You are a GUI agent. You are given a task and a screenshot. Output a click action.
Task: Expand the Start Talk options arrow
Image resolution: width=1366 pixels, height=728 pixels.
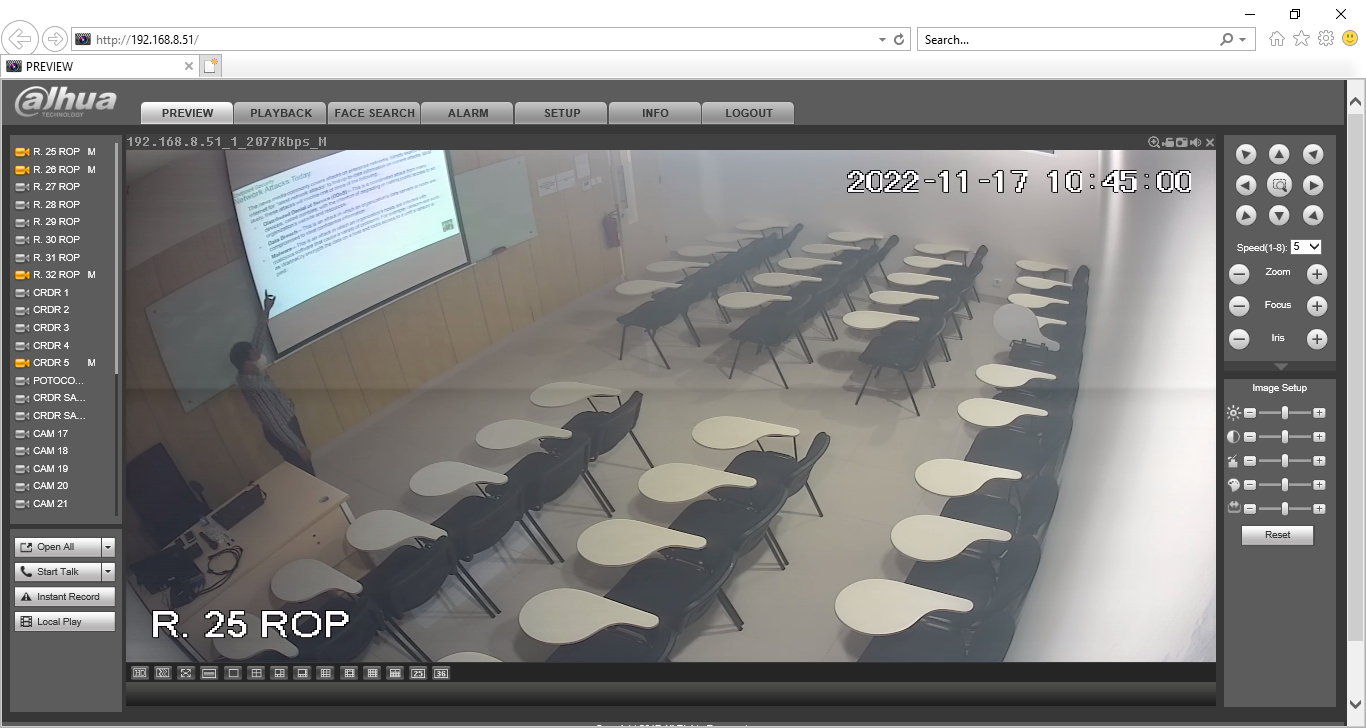pyautogui.click(x=108, y=572)
